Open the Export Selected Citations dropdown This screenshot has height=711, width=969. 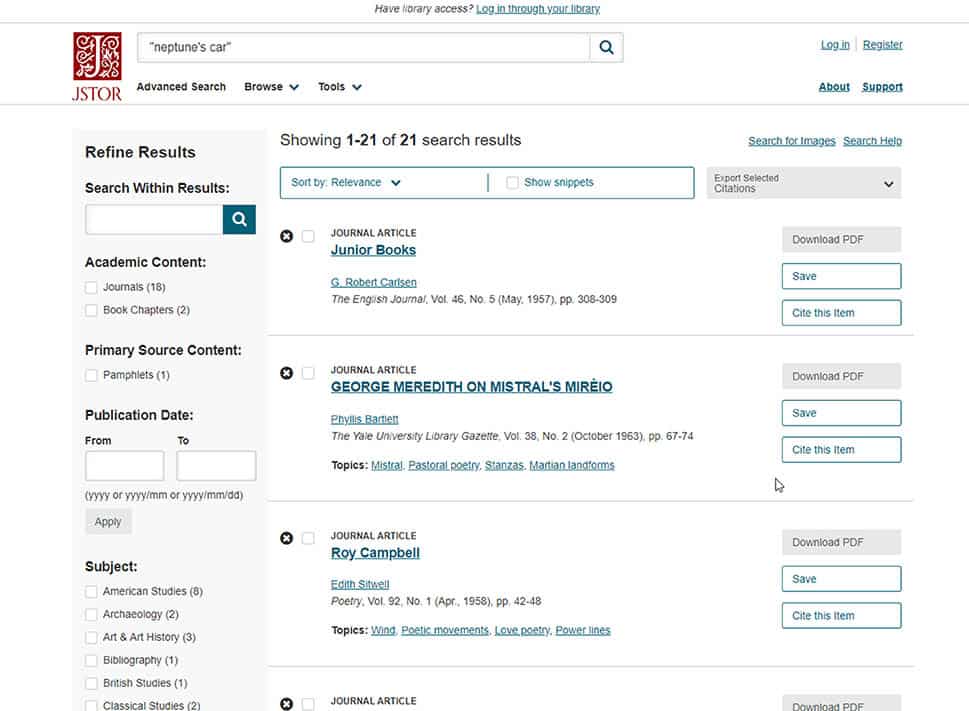804,183
